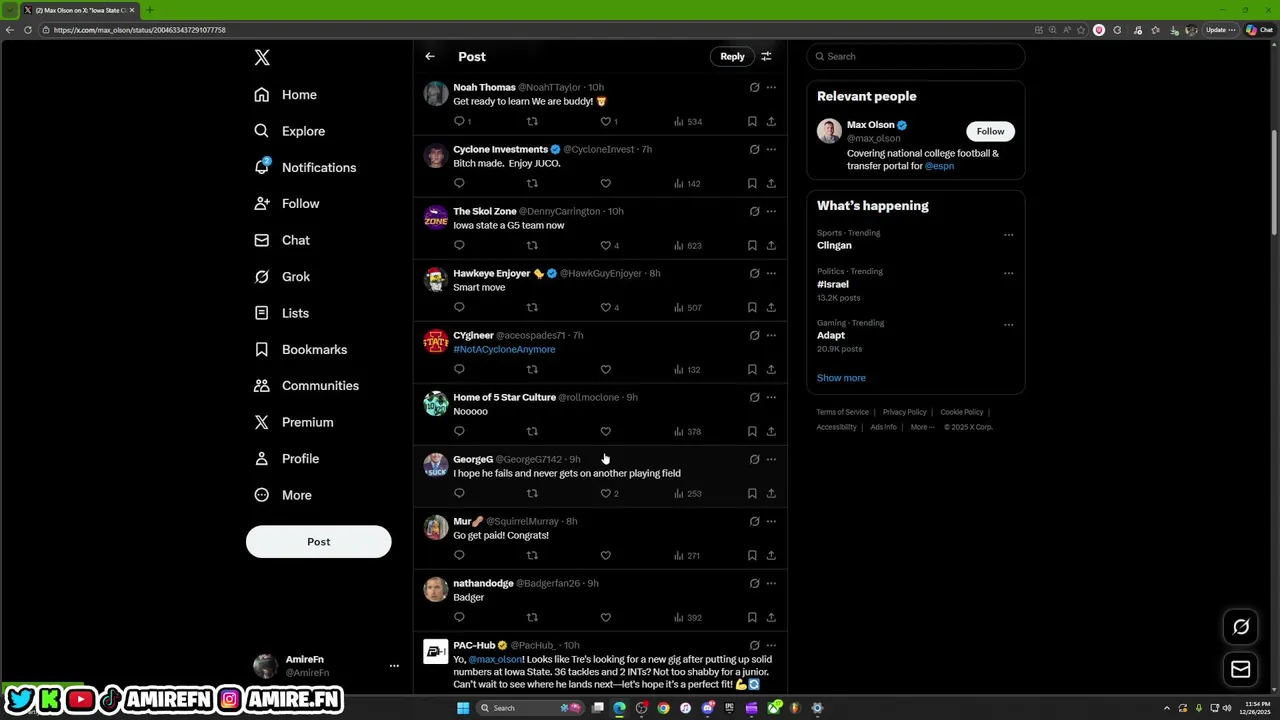
Task: Bookmark nathandodge's Badger reply
Action: pyautogui.click(x=752, y=618)
